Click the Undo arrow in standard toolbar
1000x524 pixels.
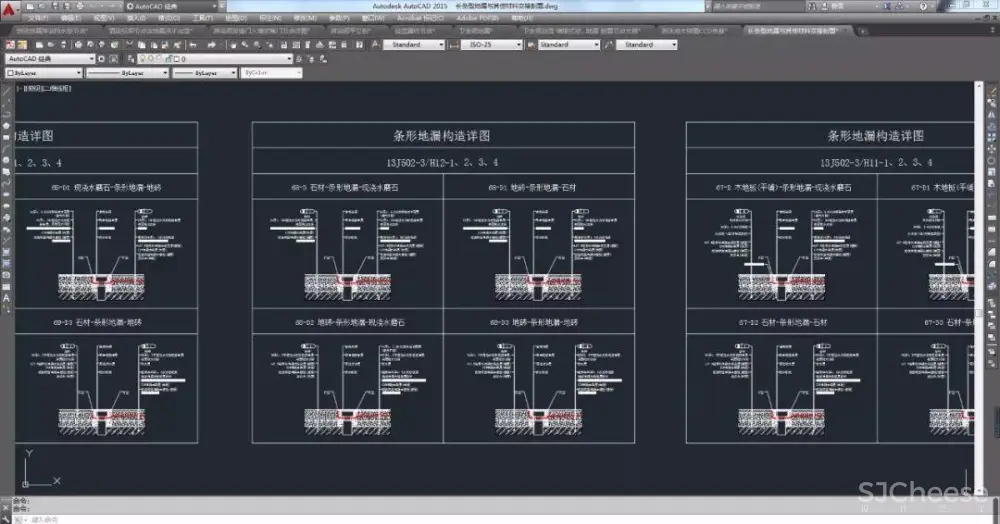[193, 45]
